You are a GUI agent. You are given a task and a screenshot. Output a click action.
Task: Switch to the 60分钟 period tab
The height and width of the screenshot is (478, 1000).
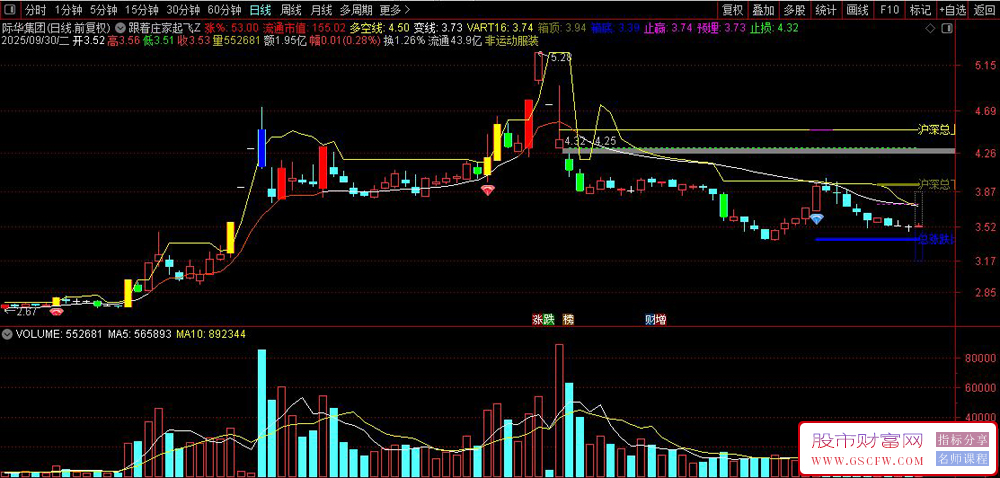click(224, 10)
